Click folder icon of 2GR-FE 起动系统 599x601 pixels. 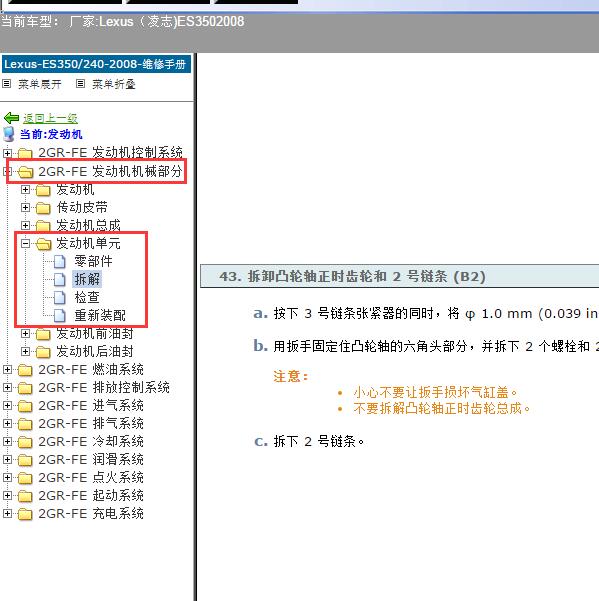(x=25, y=496)
